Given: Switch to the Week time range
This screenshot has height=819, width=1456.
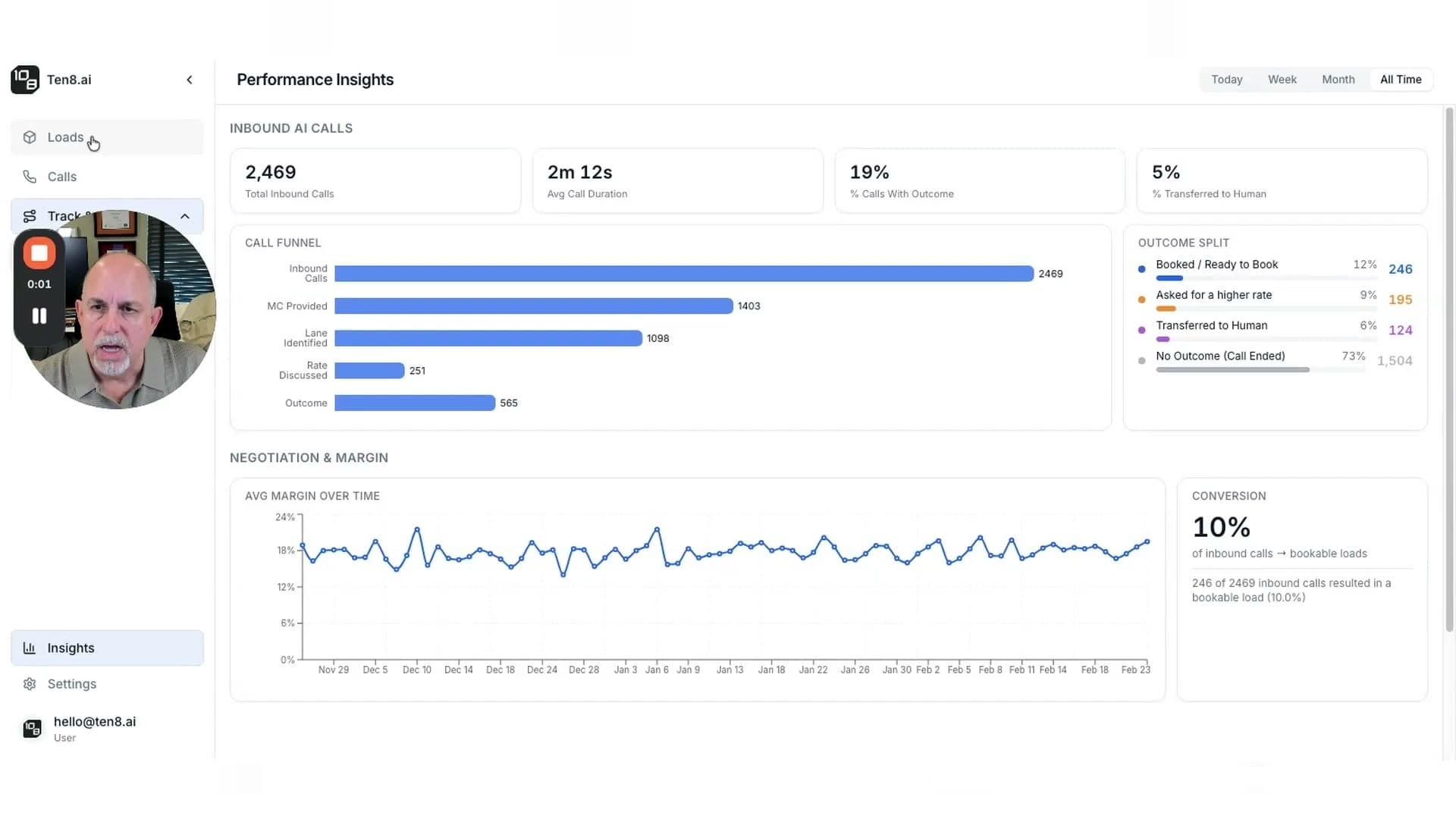Looking at the screenshot, I should 1282,80.
